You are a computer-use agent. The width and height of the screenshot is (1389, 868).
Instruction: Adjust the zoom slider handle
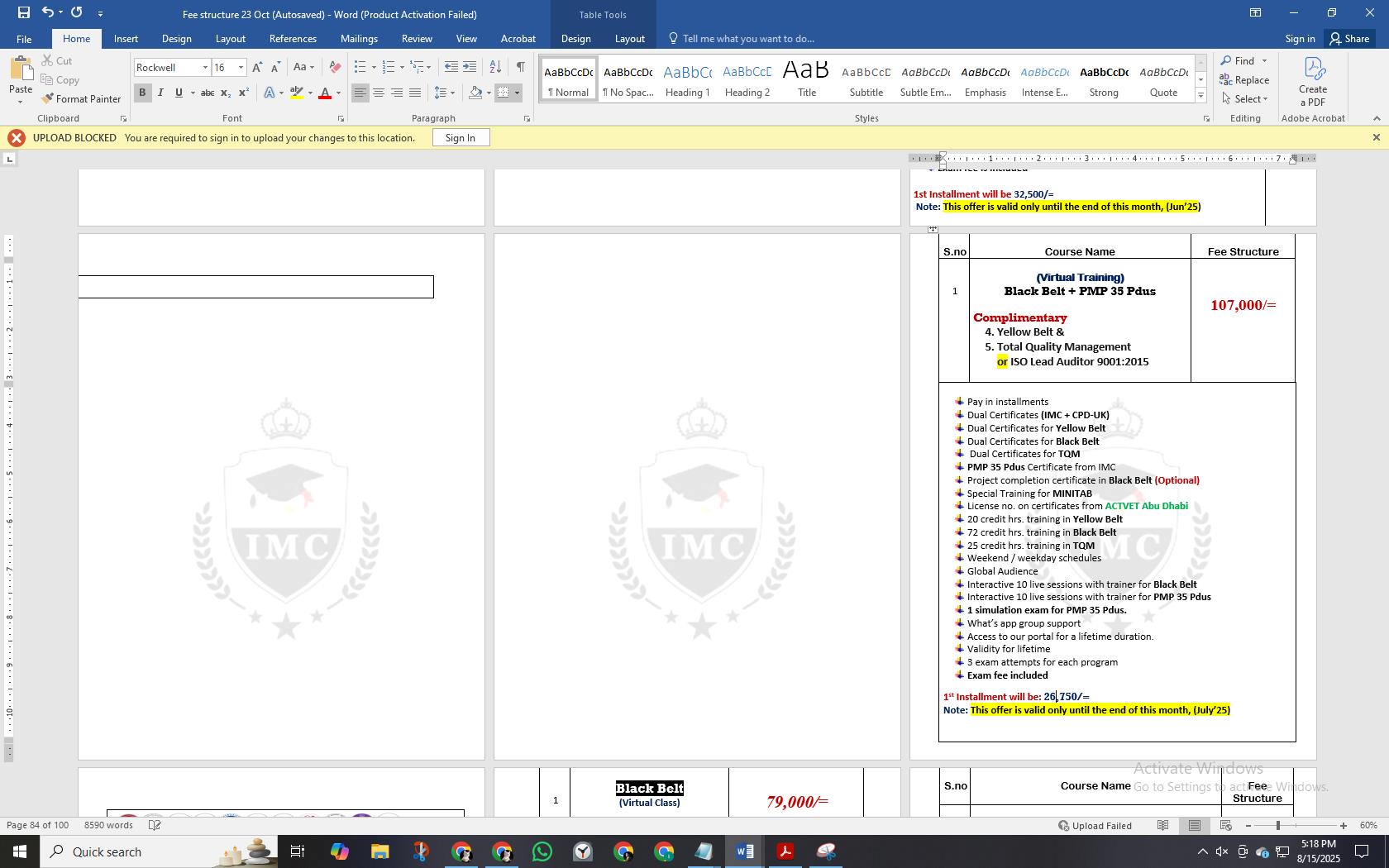tap(1278, 826)
